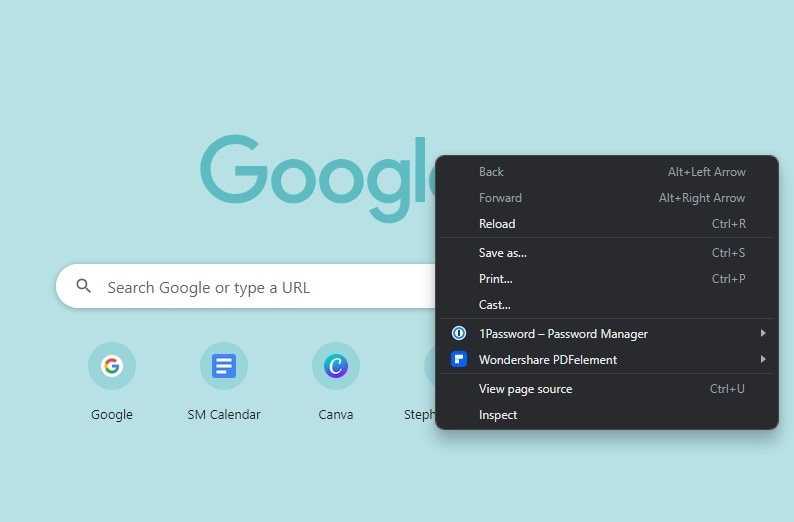Open Wondershare PDFelement menu entry

click(x=607, y=359)
